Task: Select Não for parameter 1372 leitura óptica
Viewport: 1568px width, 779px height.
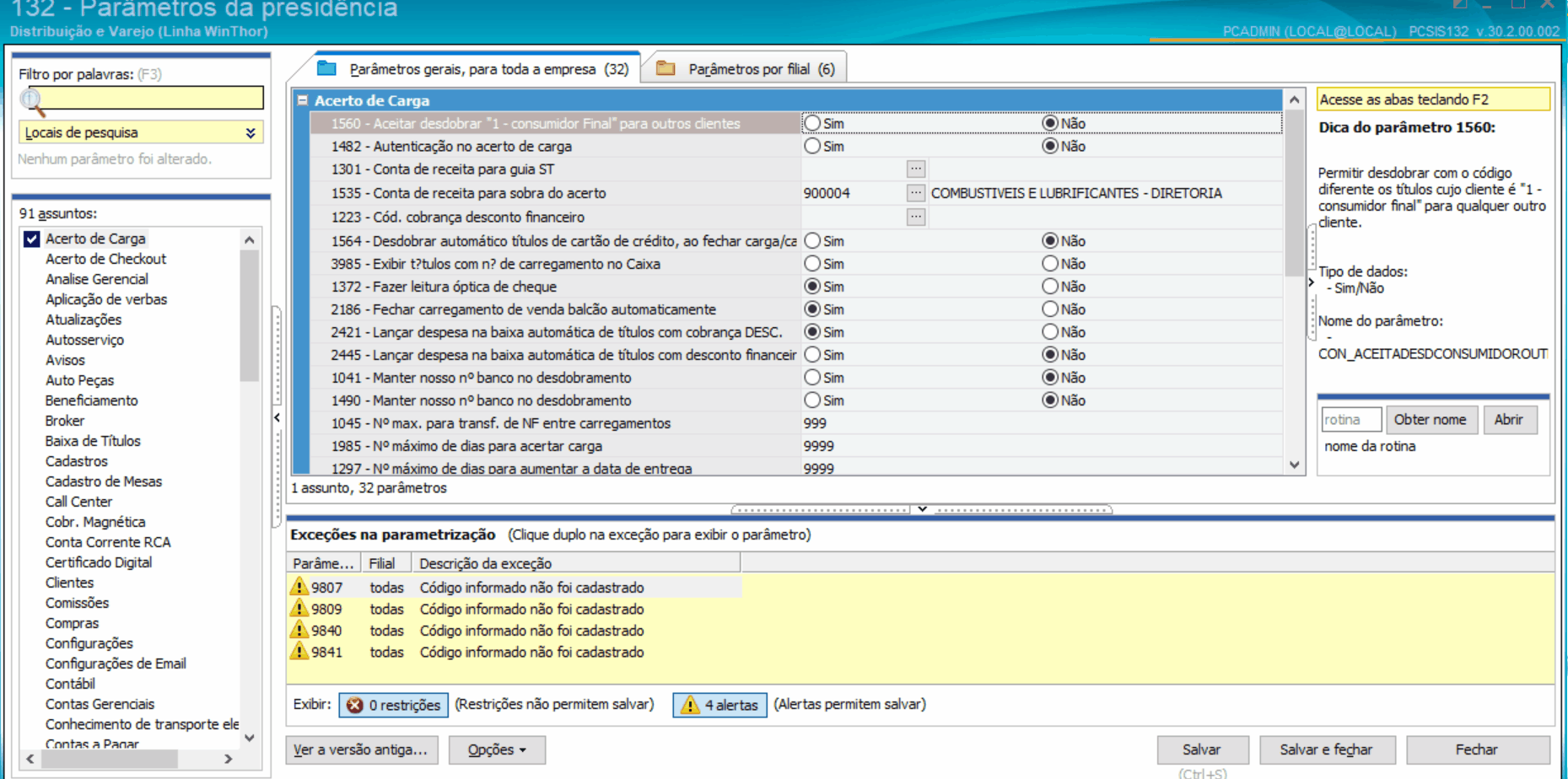Action: tap(1050, 287)
